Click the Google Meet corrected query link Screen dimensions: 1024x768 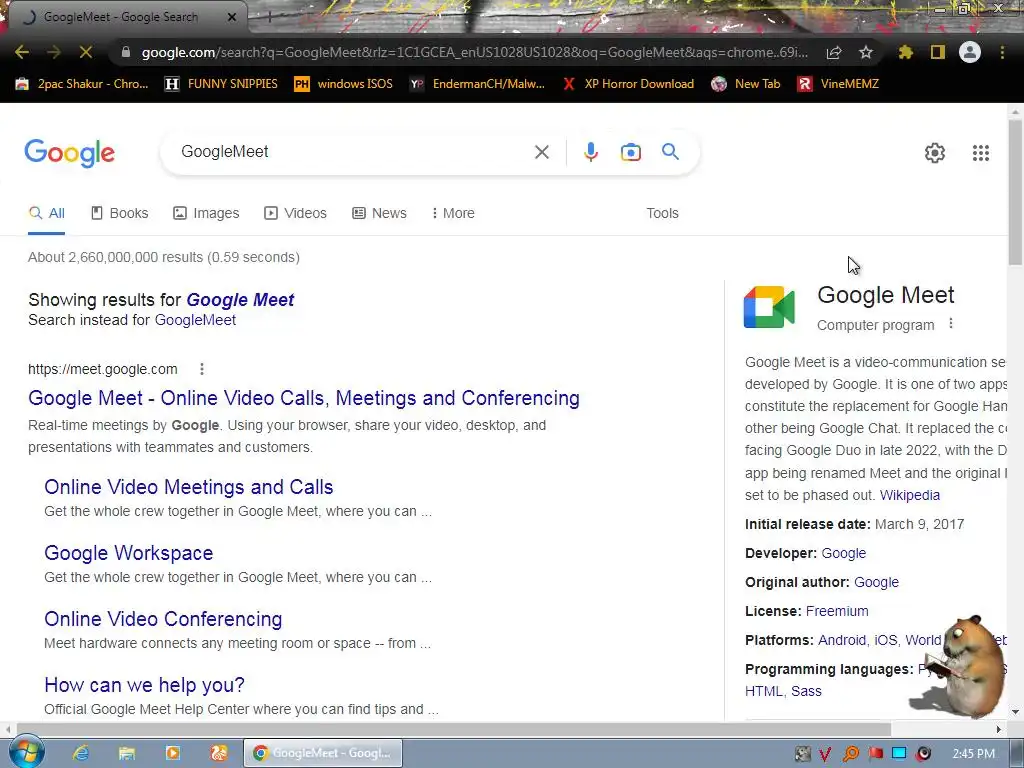tap(240, 300)
